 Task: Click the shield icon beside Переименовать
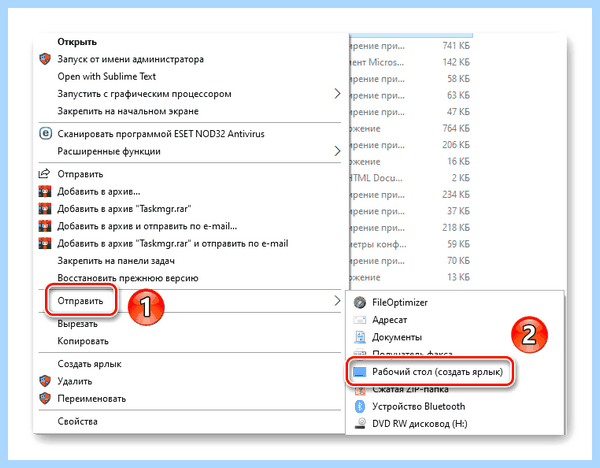[45, 398]
